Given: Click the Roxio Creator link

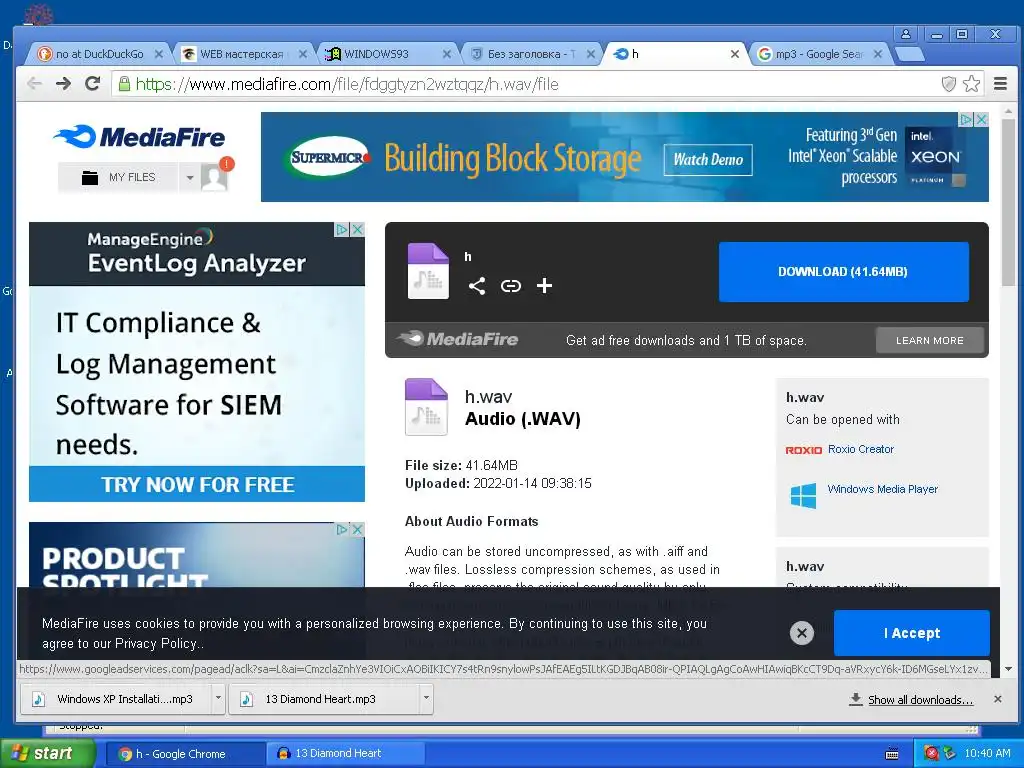Looking at the screenshot, I should [x=861, y=449].
